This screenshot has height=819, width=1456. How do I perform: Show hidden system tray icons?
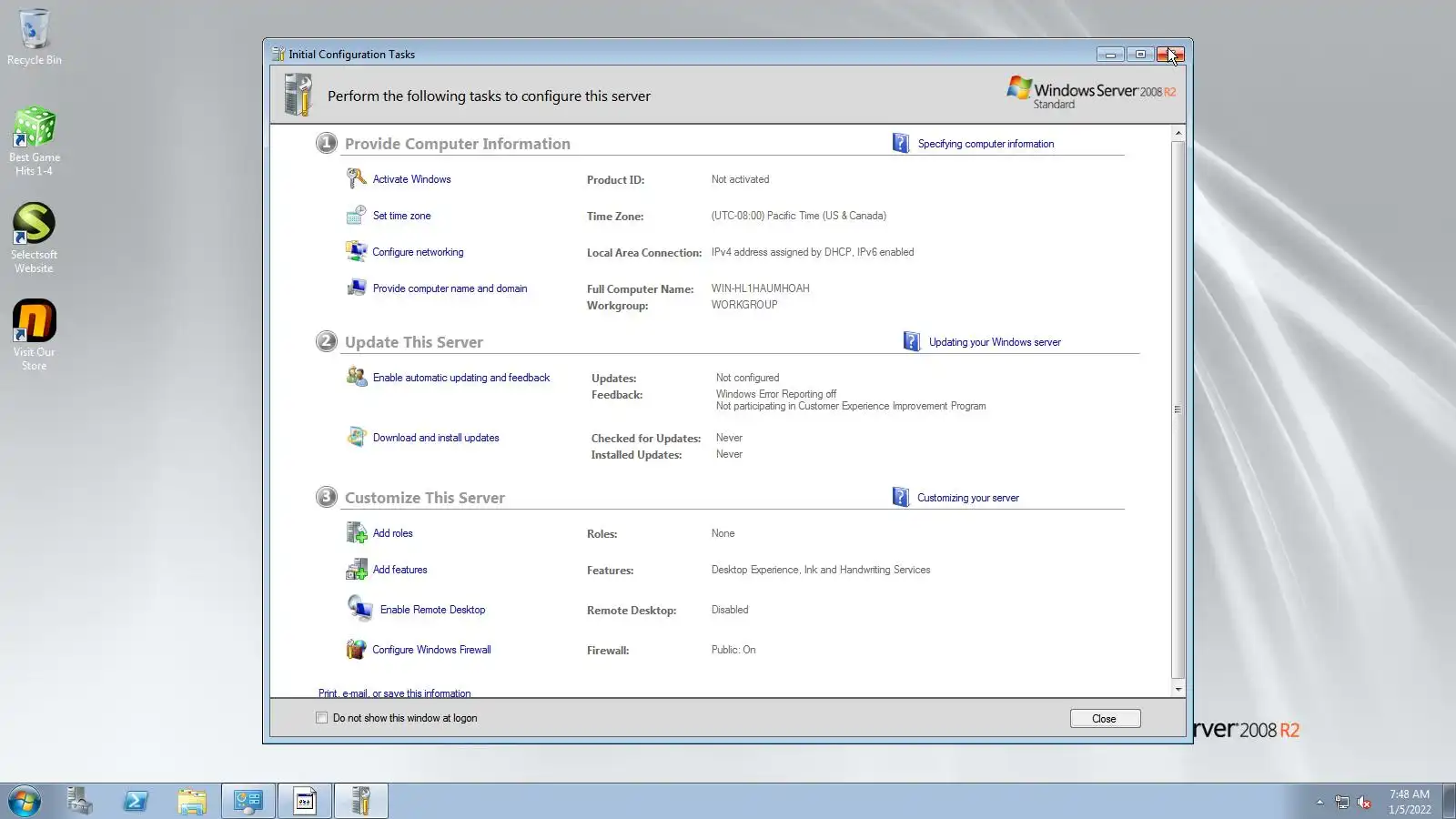pyautogui.click(x=1319, y=802)
